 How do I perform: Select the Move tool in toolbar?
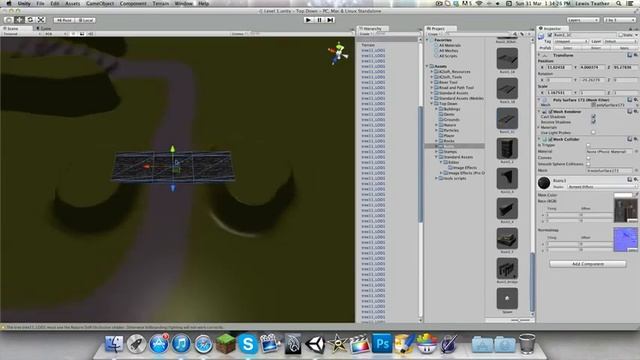(19, 20)
